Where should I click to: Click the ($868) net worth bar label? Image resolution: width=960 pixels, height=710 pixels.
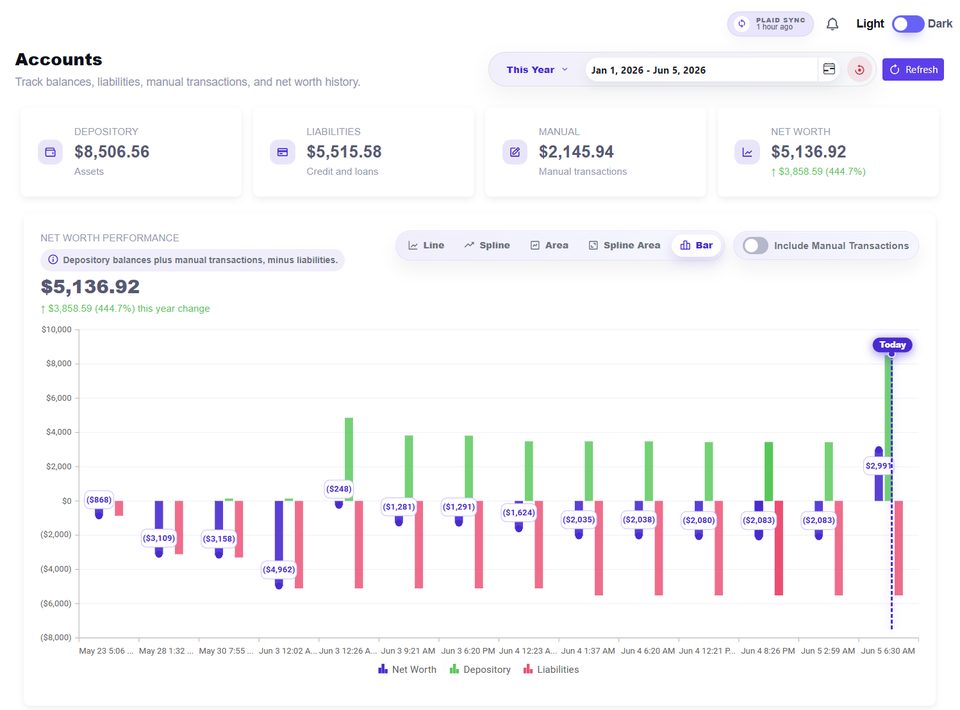[x=99, y=499]
